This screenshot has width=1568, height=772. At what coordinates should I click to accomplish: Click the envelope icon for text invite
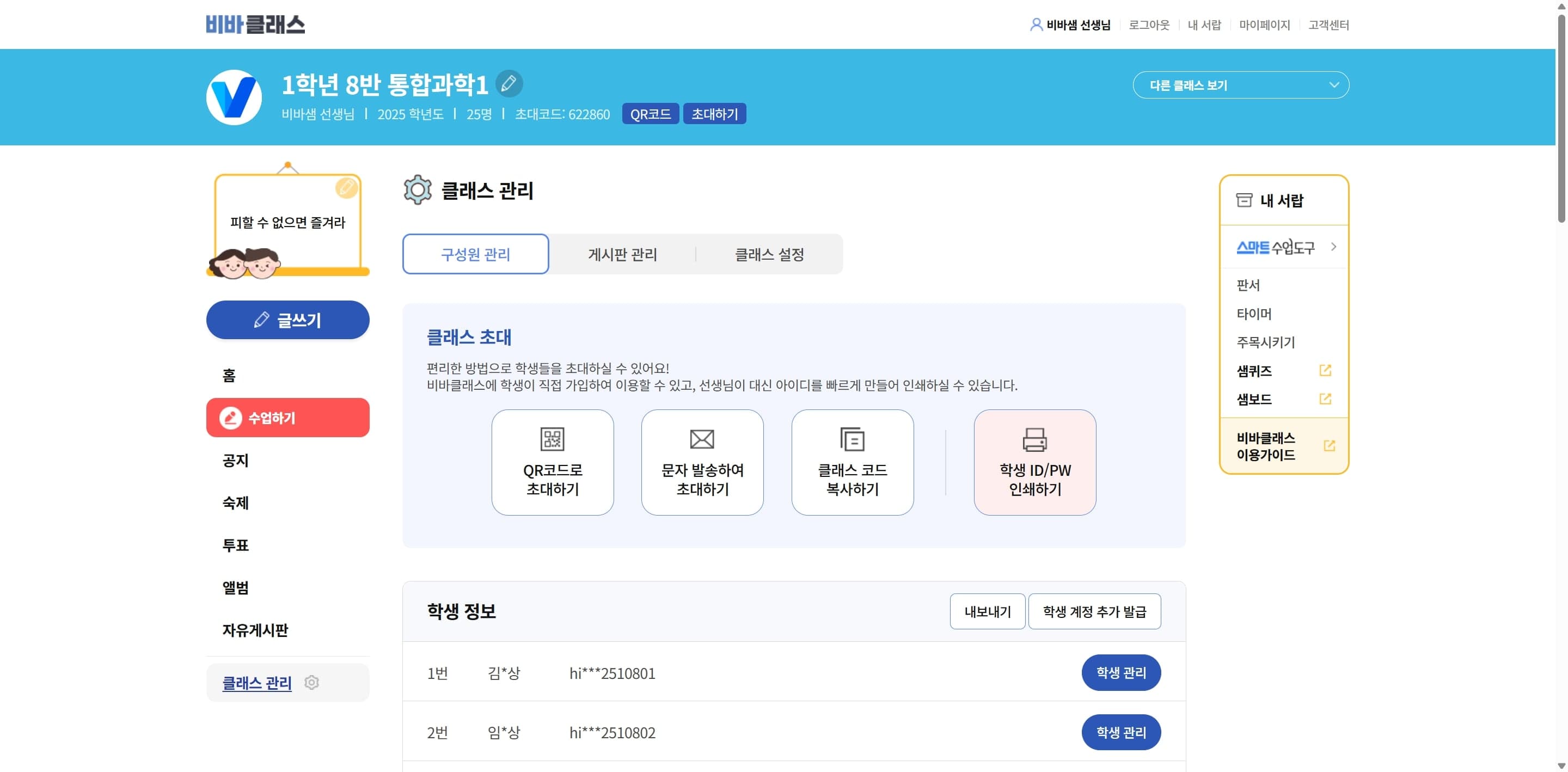702,439
